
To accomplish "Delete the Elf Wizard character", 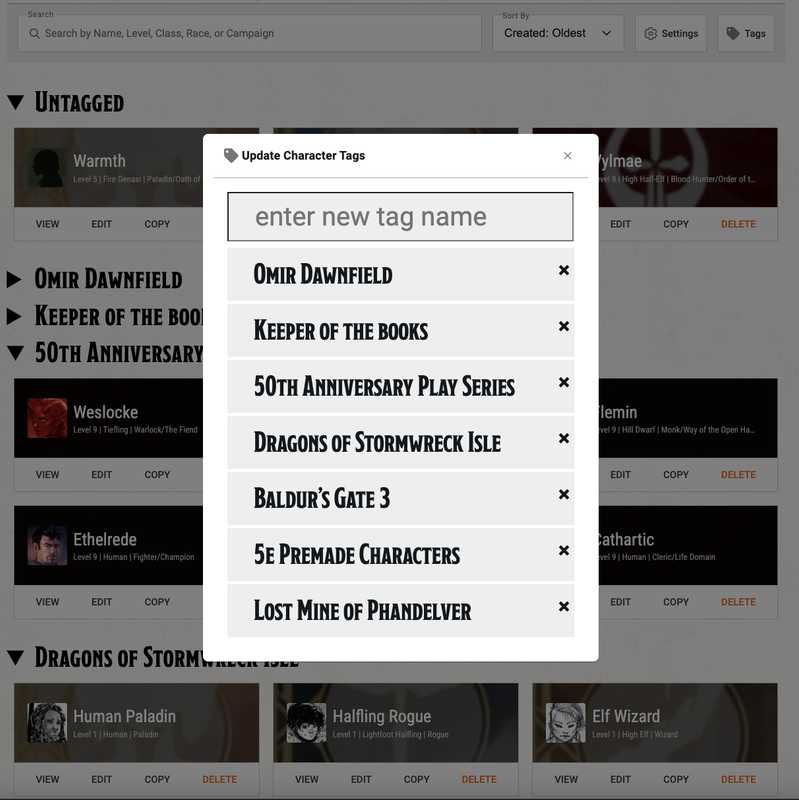I will [738, 780].
